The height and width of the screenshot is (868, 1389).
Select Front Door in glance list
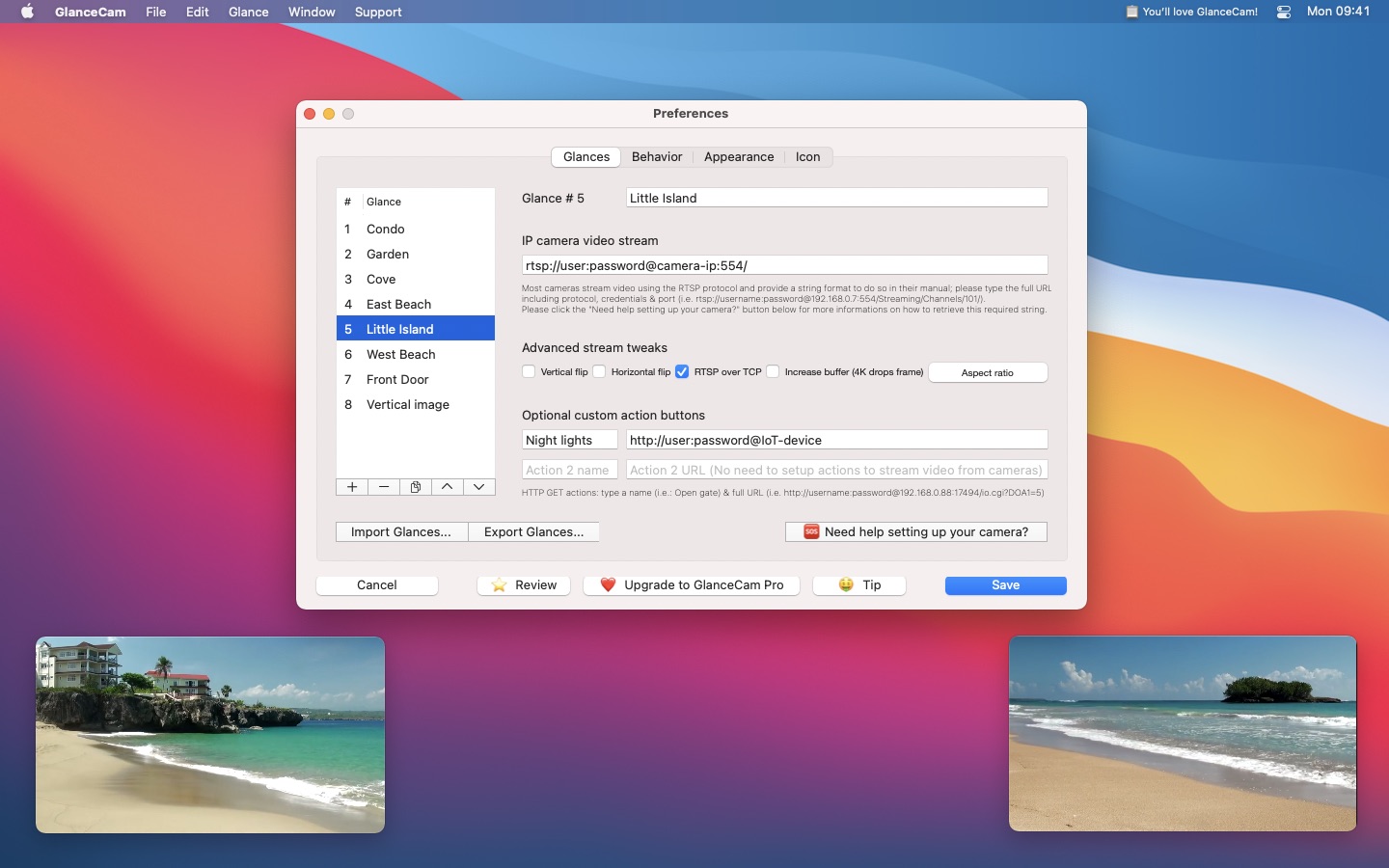coord(416,379)
